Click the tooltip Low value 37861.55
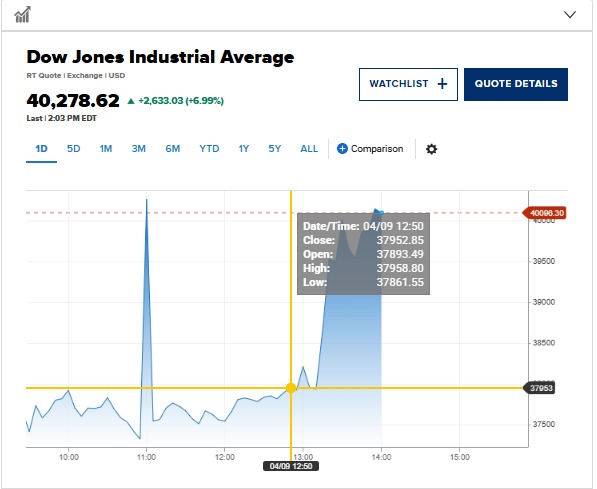597x489 pixels. click(x=400, y=283)
